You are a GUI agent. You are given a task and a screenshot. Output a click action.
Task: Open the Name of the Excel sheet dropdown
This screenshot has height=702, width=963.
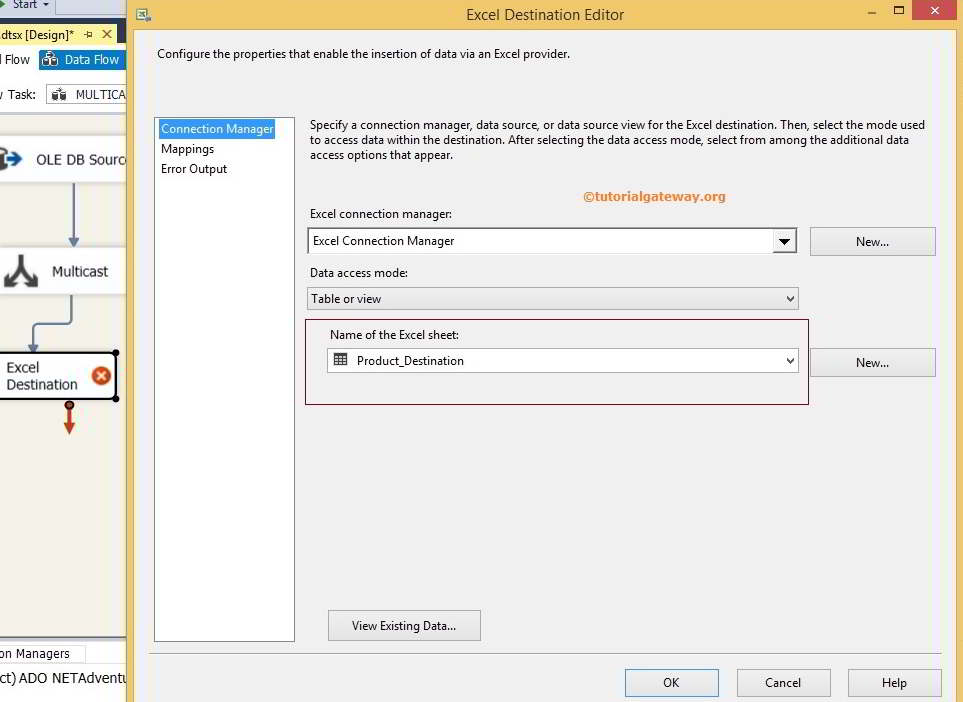(x=789, y=360)
